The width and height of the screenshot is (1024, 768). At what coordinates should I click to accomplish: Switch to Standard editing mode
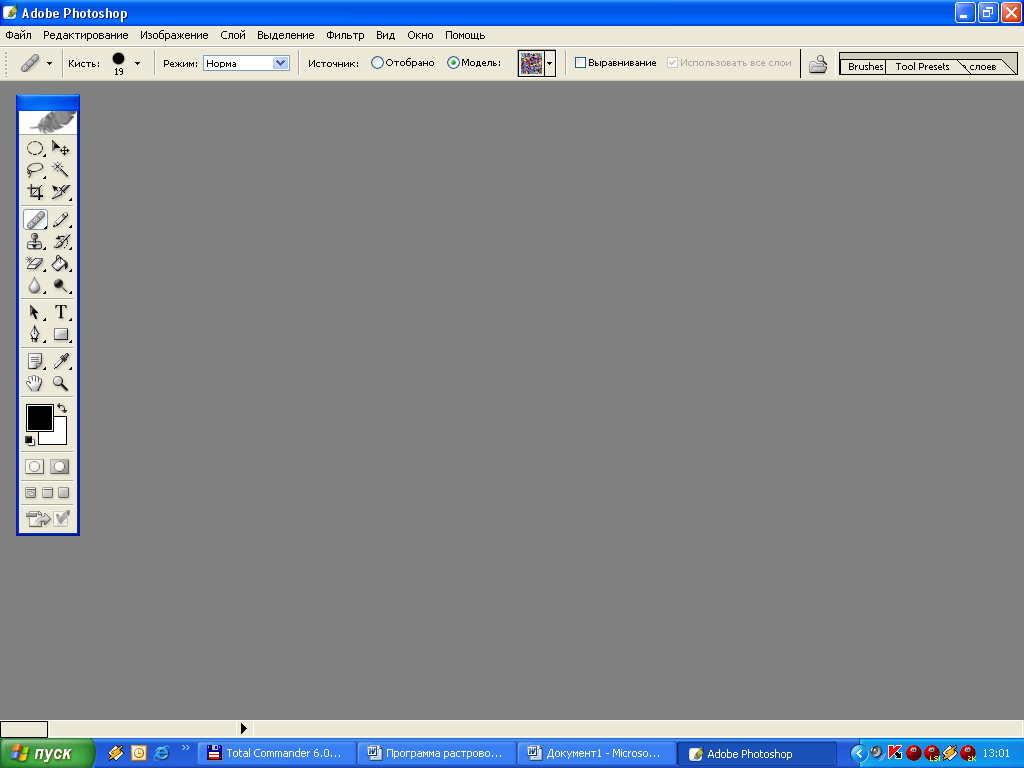(35, 466)
